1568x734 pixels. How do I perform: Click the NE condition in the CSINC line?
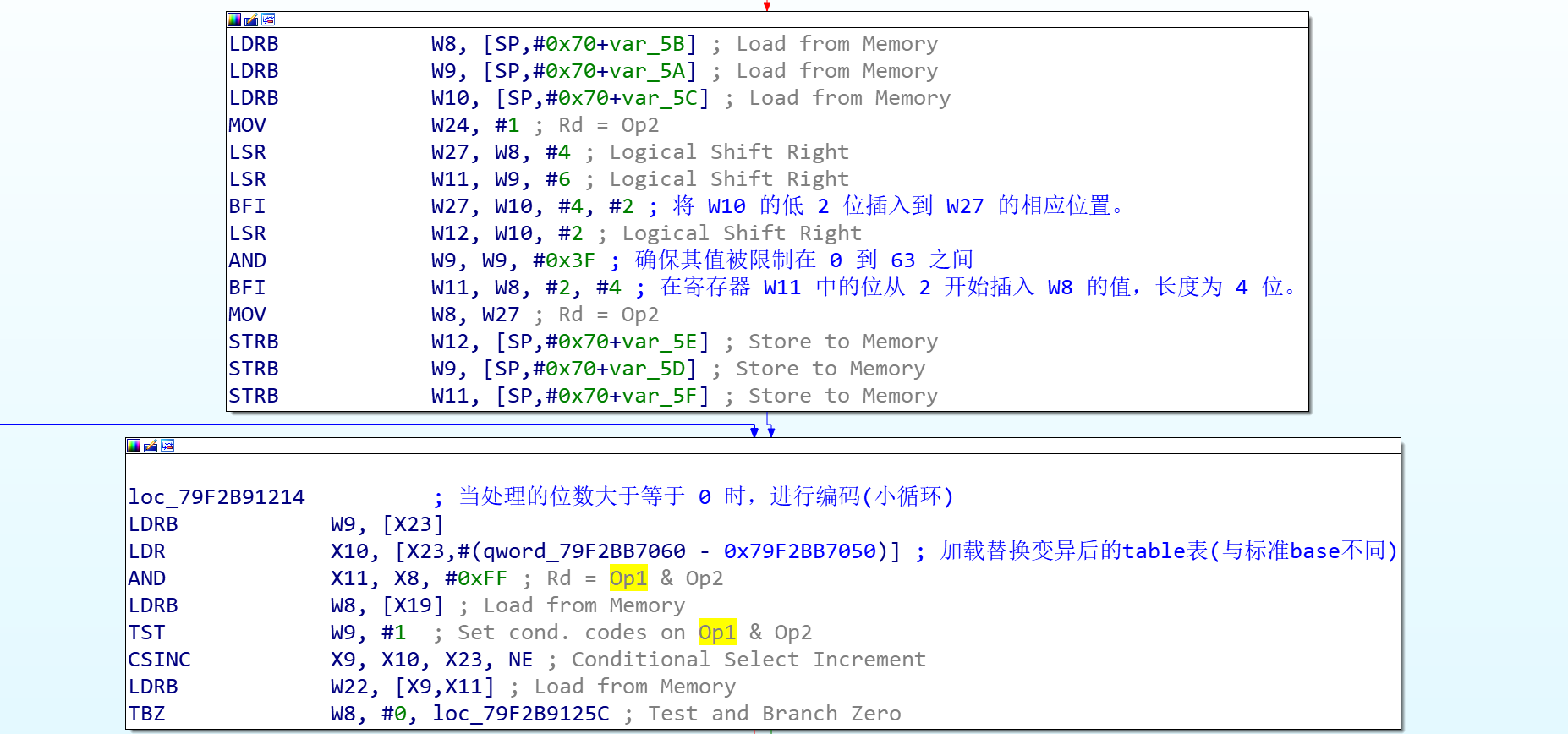coord(521,660)
